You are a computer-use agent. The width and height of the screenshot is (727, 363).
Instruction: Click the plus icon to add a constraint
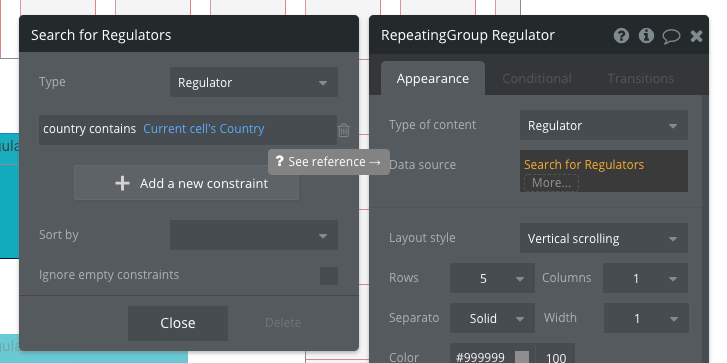click(x=122, y=183)
